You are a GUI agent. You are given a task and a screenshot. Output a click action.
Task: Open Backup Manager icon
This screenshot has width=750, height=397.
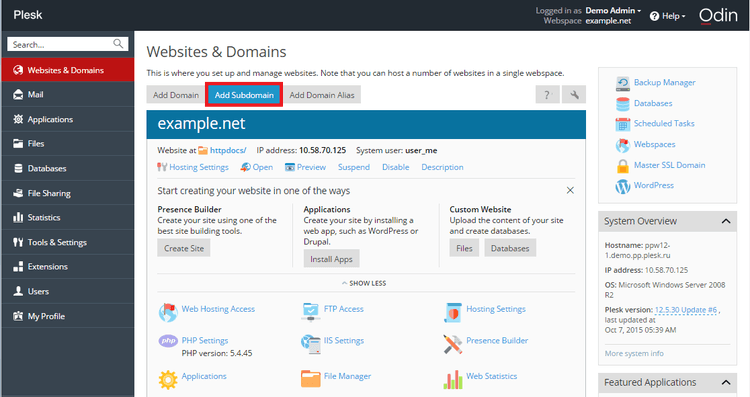(x=622, y=83)
